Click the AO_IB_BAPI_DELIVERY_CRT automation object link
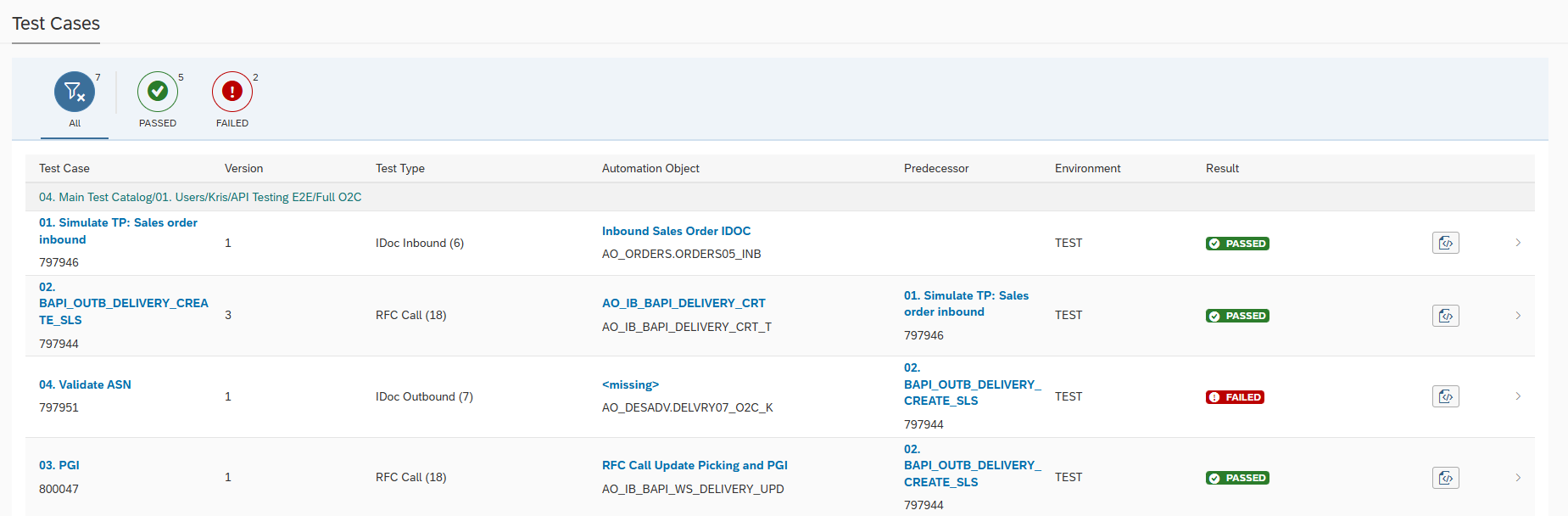Viewport: 1568px width, 516px height. 684,303
